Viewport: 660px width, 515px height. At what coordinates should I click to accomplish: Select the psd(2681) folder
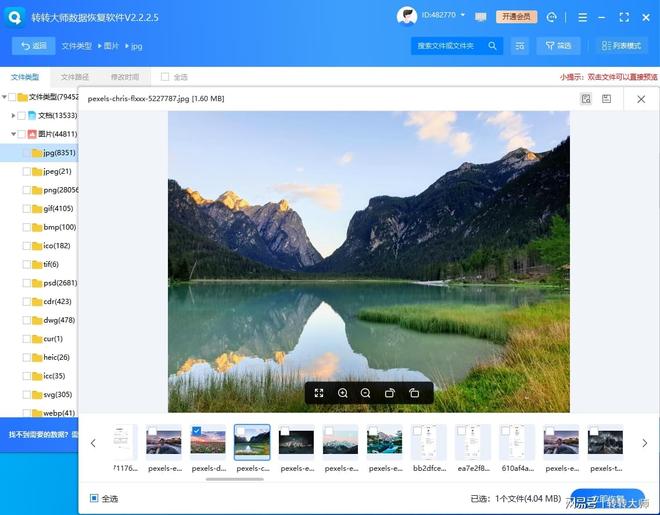click(x=55, y=283)
